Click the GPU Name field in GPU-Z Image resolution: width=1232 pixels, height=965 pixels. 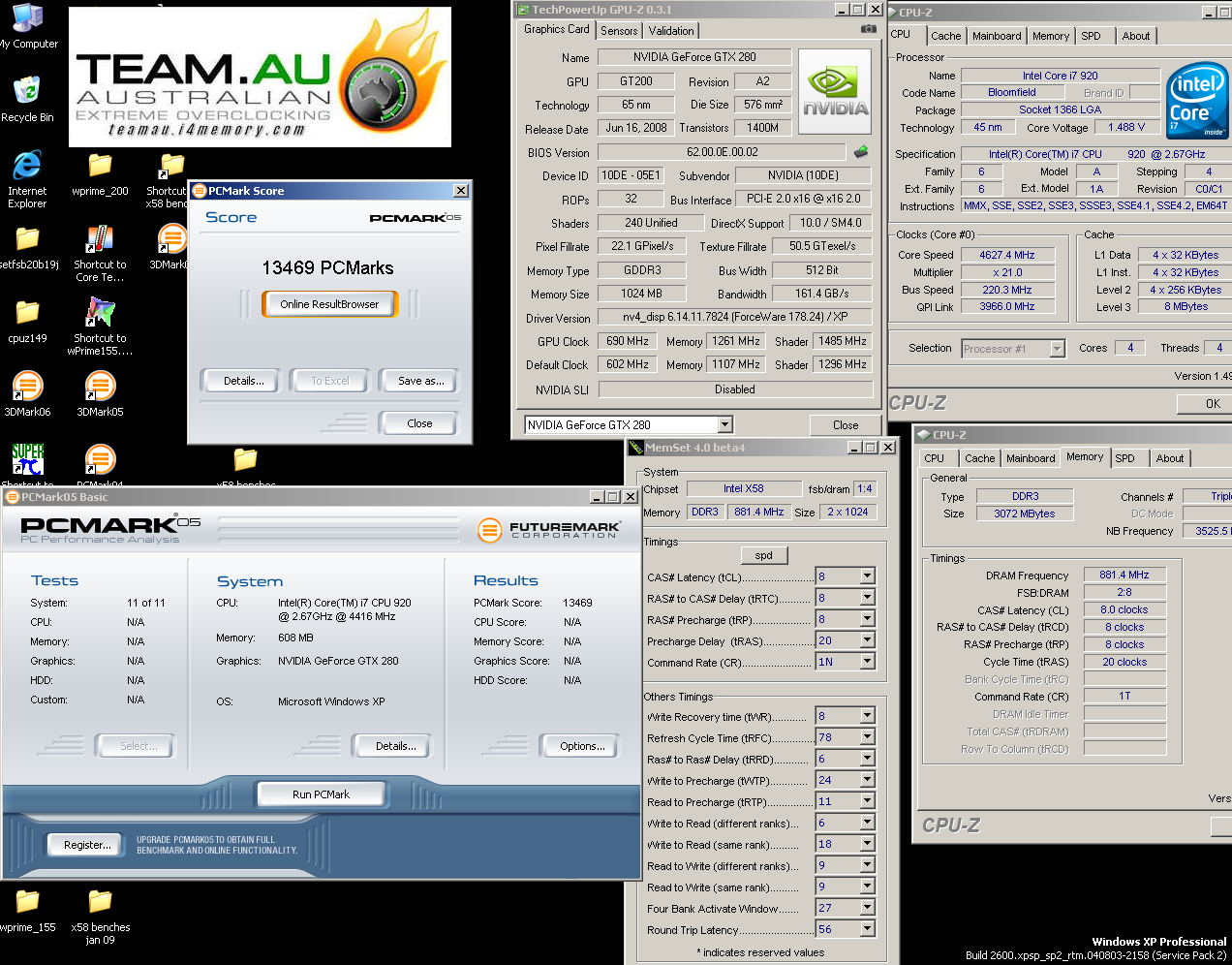694,57
